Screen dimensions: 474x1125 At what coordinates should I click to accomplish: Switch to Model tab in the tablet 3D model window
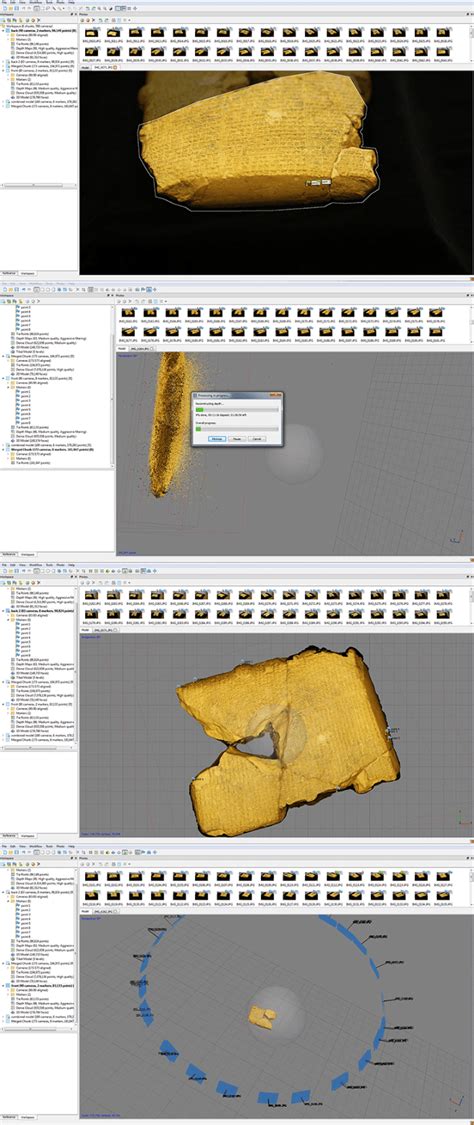85,631
